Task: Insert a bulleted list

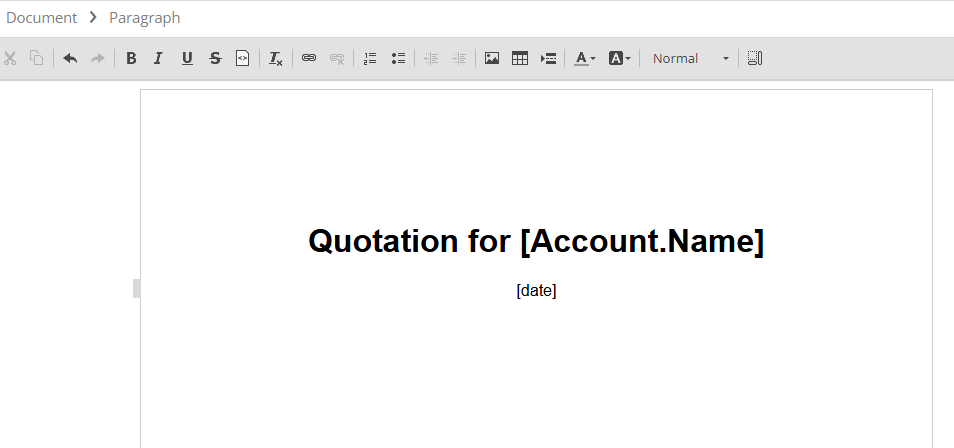Action: 398,59
